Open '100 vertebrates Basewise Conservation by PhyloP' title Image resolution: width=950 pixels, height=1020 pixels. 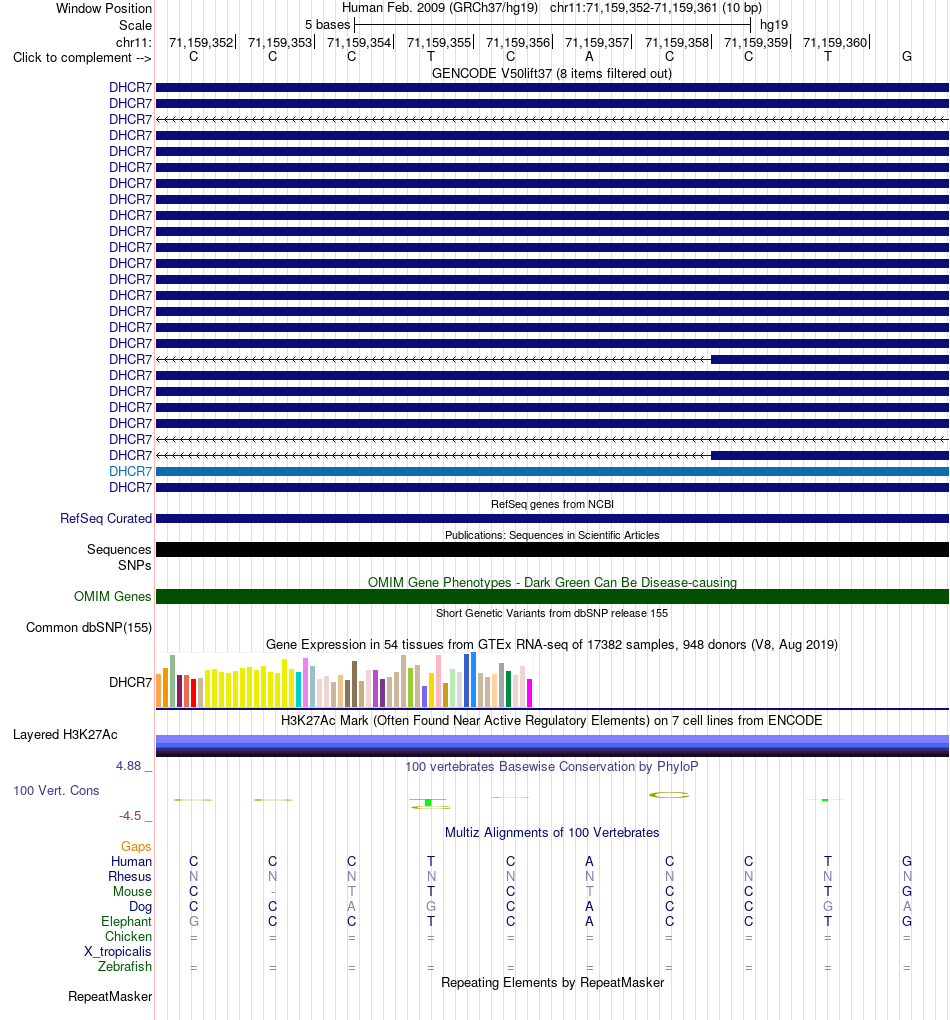click(552, 767)
